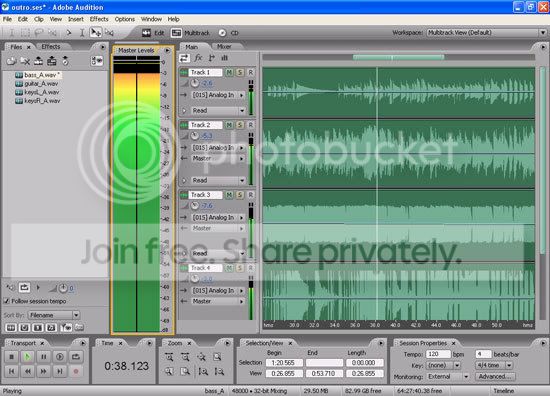Select keysR_A.wav in Files list
This screenshot has width=550, height=396.
tap(38, 101)
